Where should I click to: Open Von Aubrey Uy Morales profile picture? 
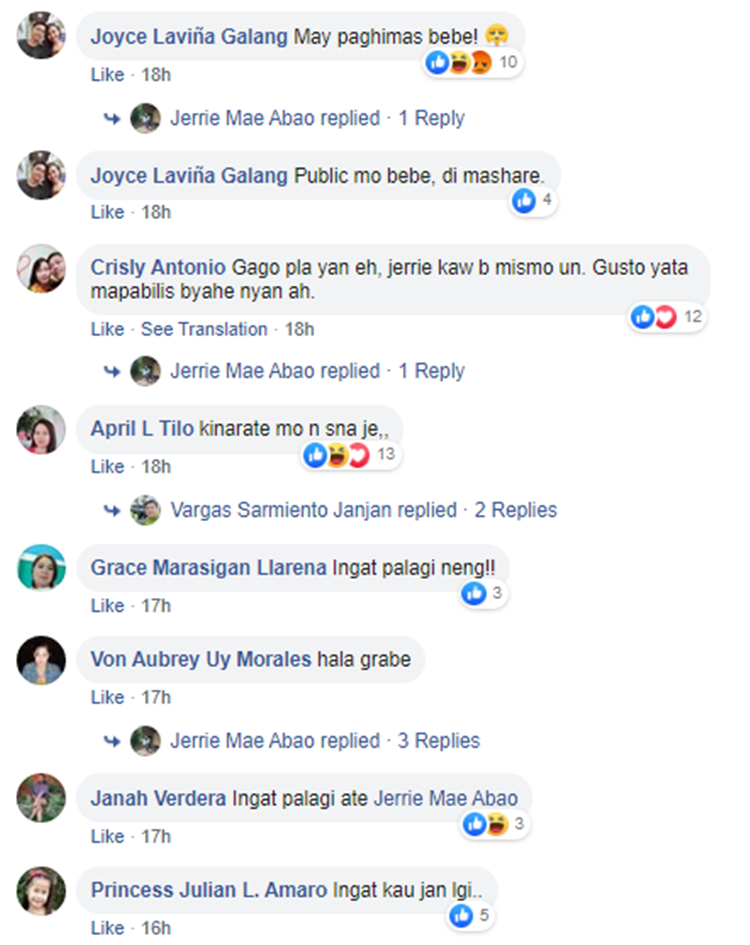41,660
